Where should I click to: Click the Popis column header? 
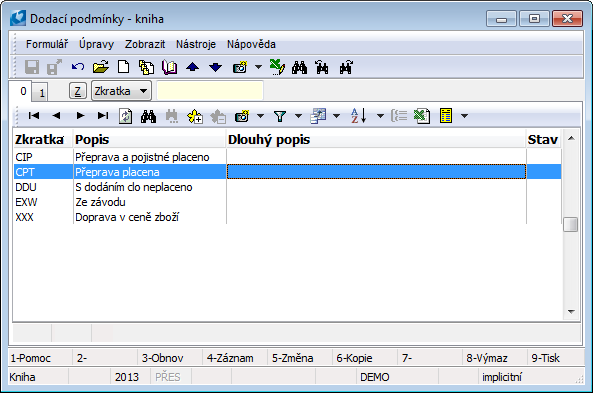[149, 140]
